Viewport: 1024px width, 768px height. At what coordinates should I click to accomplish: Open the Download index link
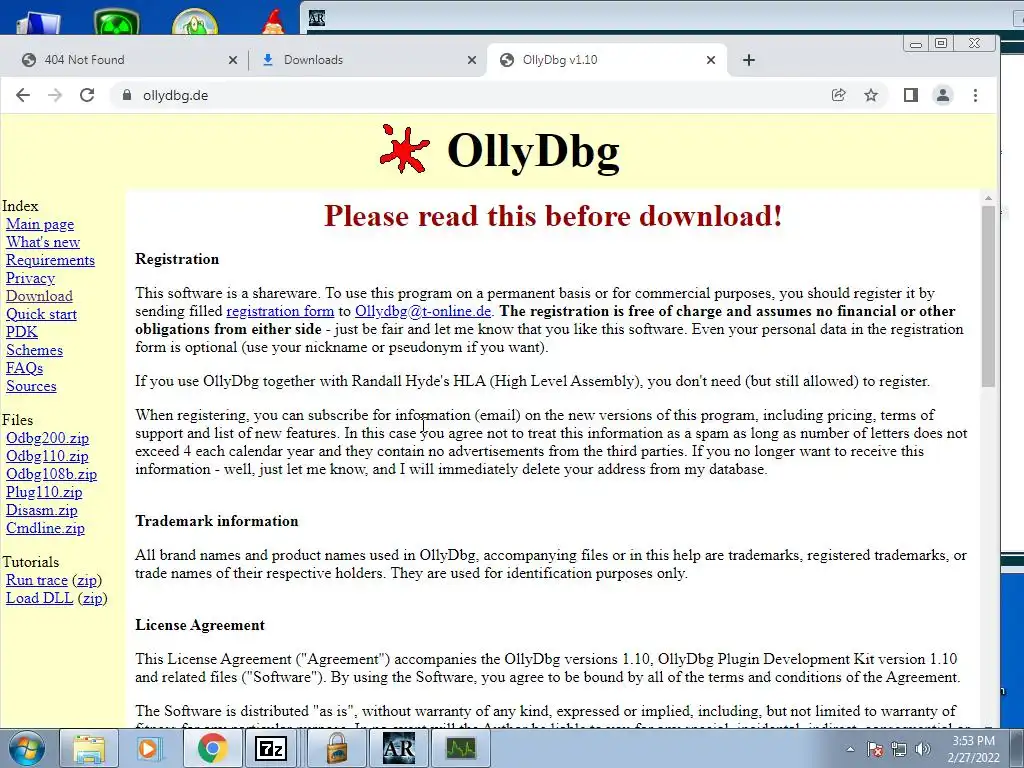pos(39,296)
